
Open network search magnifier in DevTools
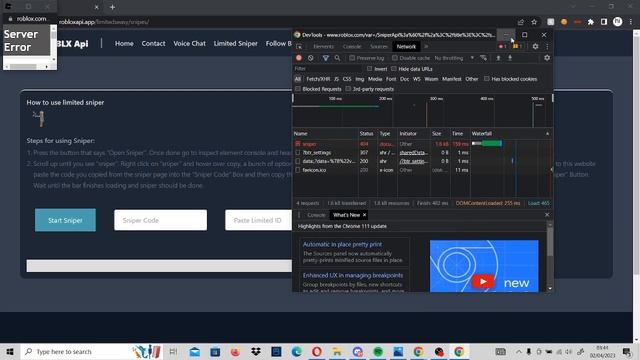[x=337, y=58]
